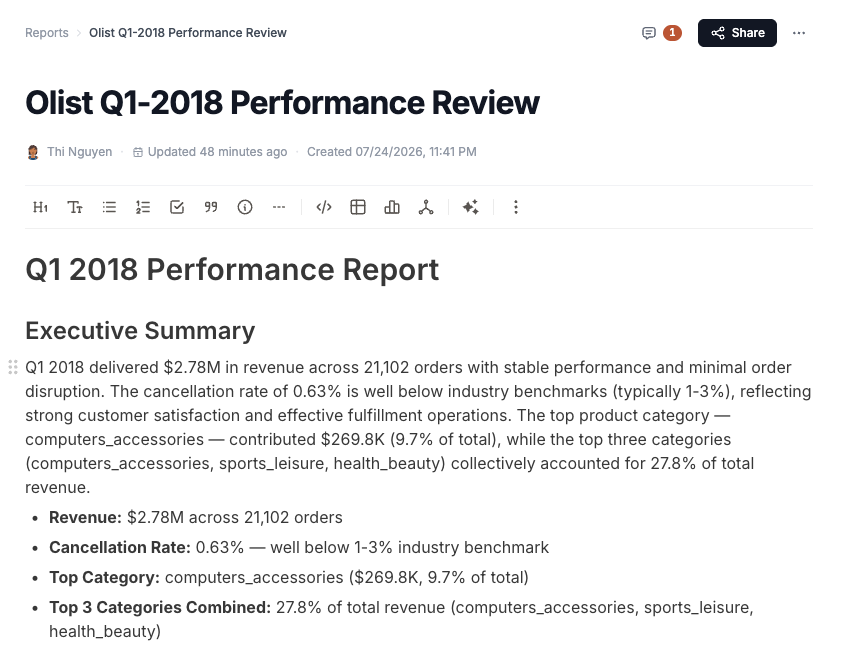
Task: Share the report
Action: coord(737,33)
